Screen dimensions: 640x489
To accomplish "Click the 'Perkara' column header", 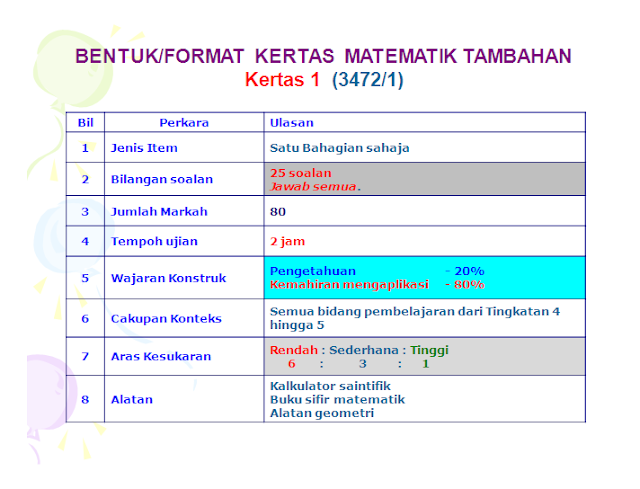I will point(184,122).
